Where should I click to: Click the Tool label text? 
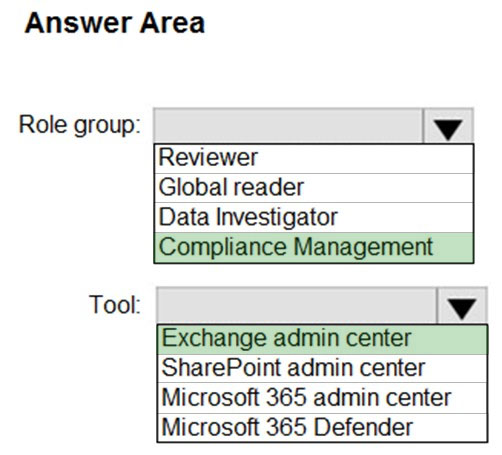[115, 305]
